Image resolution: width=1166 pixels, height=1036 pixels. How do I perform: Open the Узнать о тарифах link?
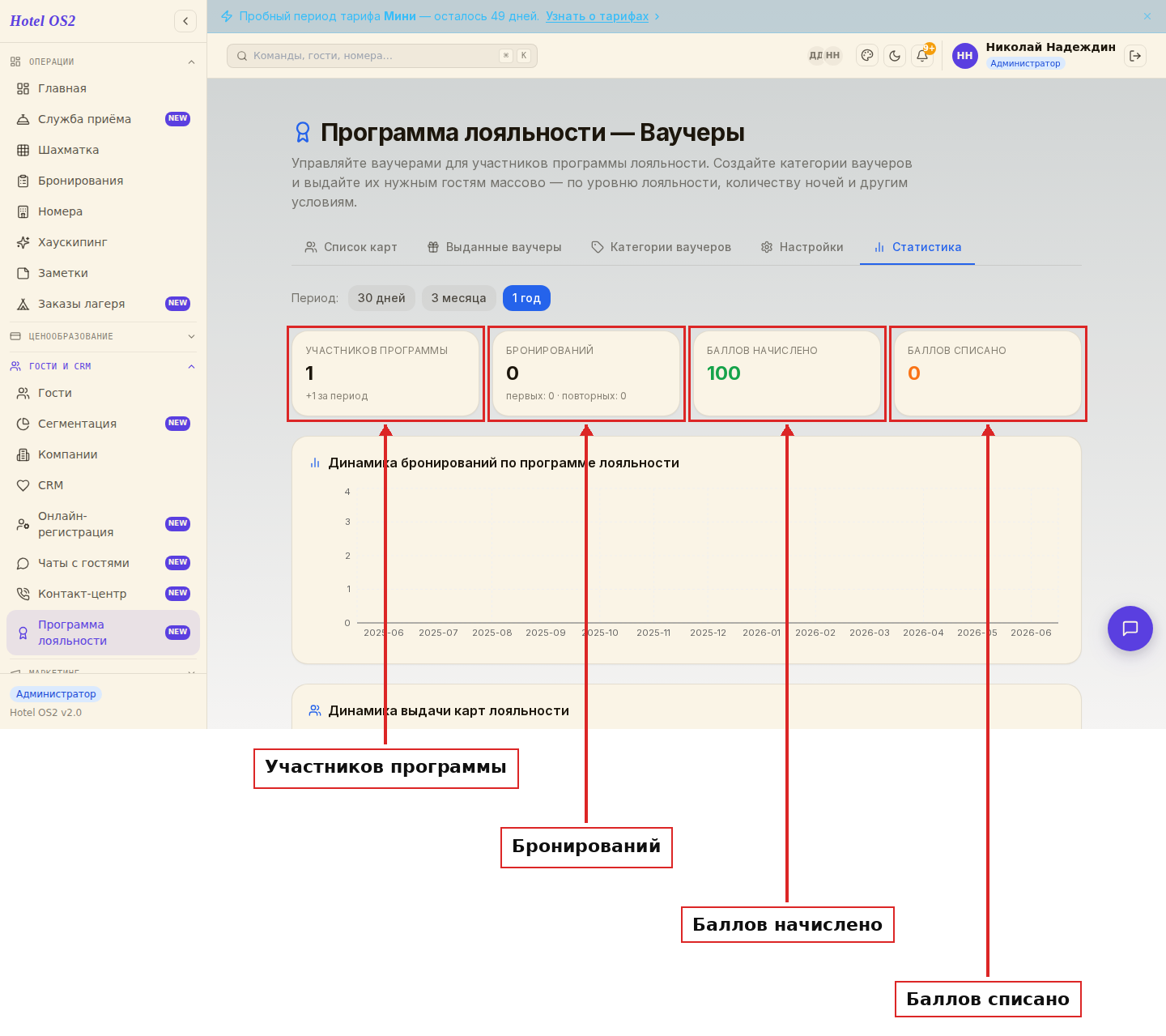point(598,16)
